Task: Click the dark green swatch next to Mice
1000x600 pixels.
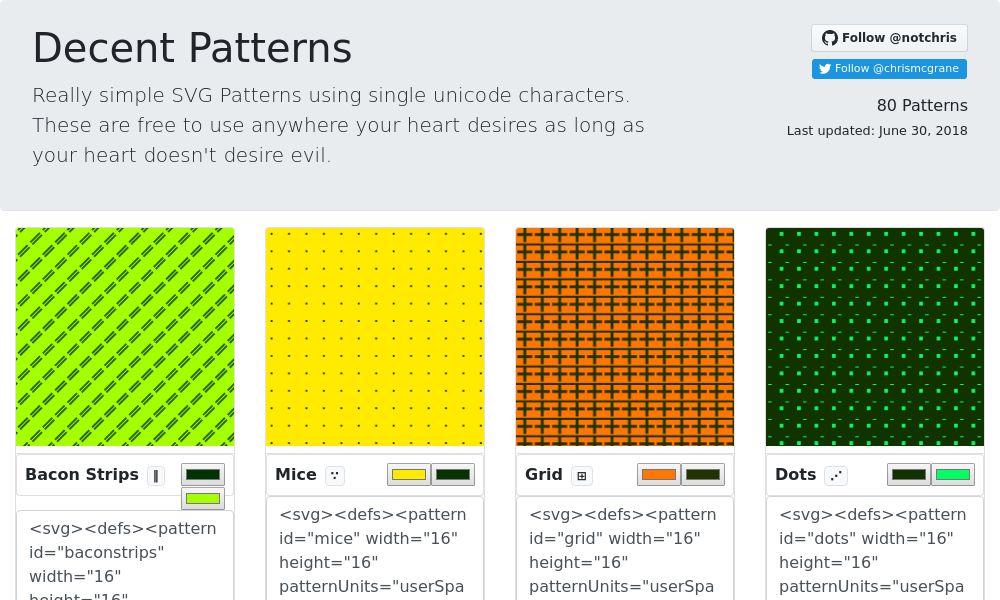Action: coord(453,474)
